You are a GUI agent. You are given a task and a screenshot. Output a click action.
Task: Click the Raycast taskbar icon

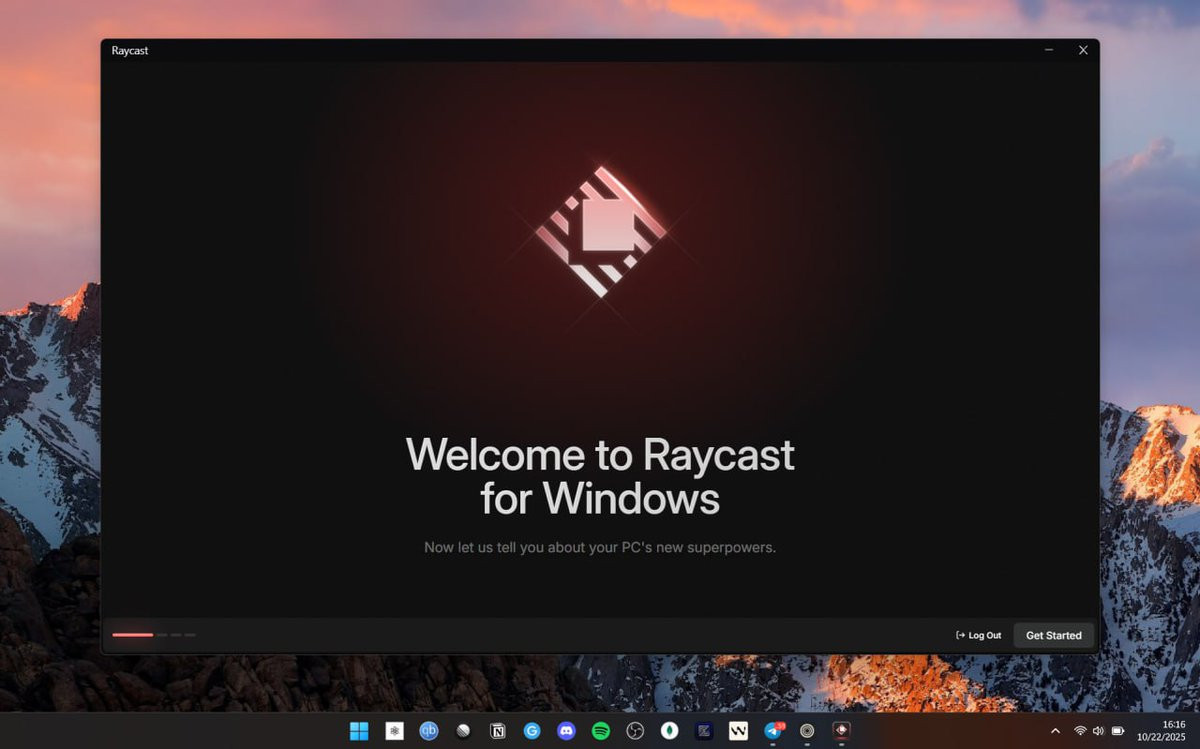click(x=841, y=731)
